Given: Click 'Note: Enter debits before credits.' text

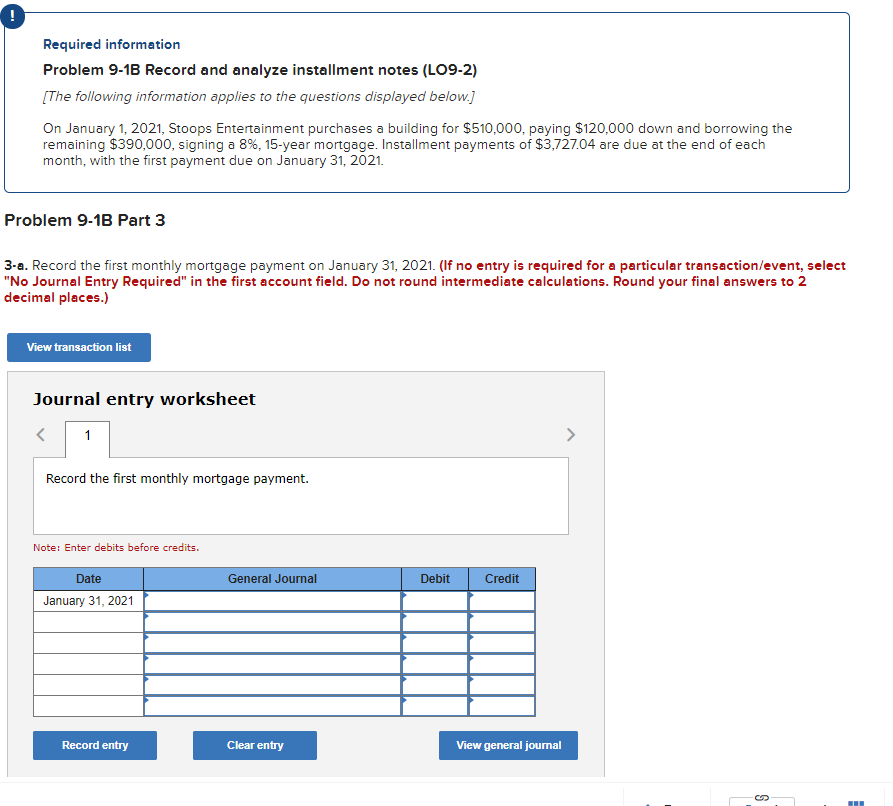Looking at the screenshot, I should 116,547.
